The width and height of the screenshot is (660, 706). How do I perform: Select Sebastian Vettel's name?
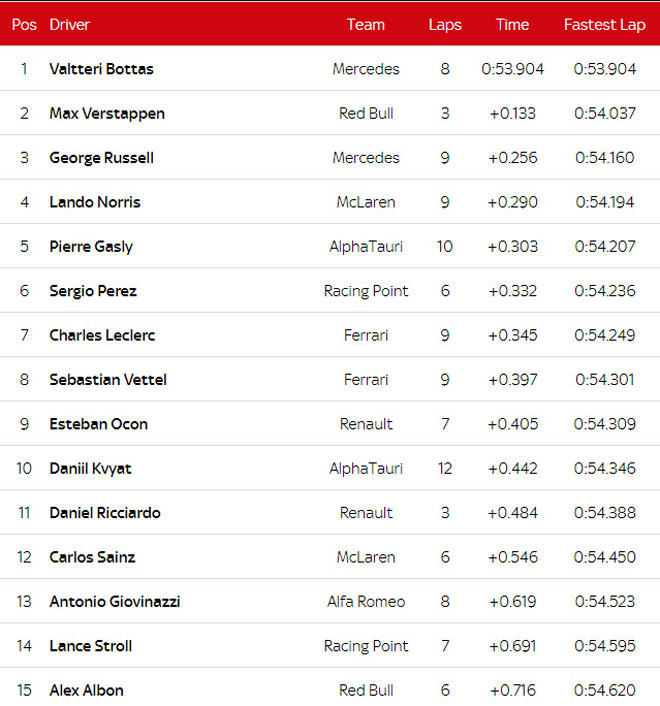(108, 380)
